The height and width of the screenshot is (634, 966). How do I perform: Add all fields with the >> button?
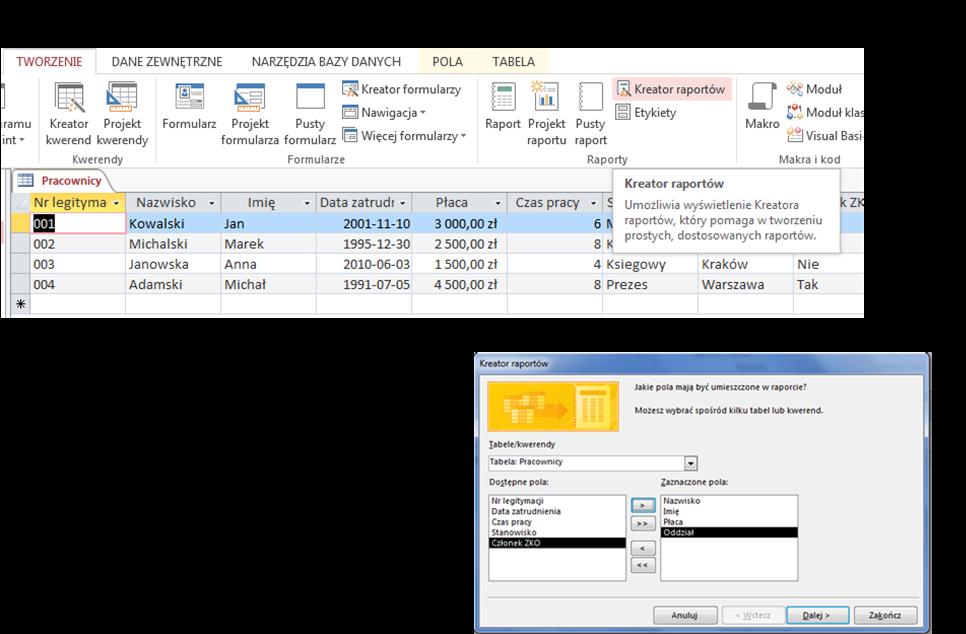(643, 524)
